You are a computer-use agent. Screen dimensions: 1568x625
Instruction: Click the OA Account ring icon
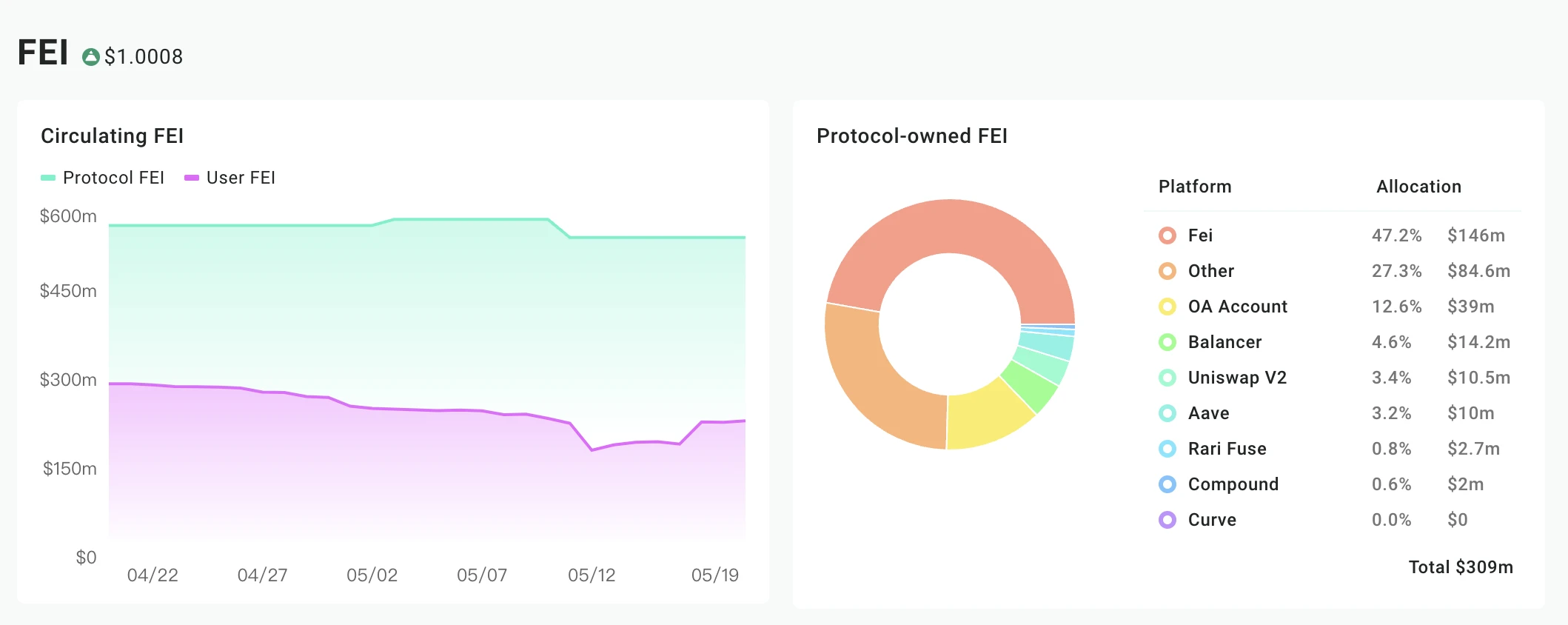(1167, 307)
